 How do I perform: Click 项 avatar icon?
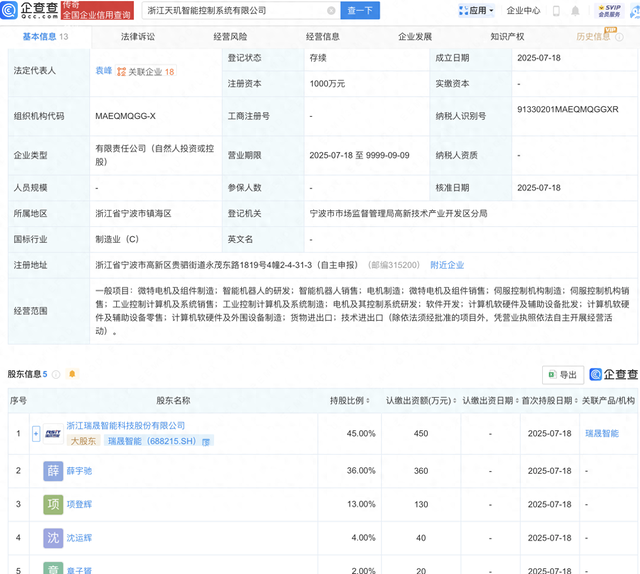[53, 504]
